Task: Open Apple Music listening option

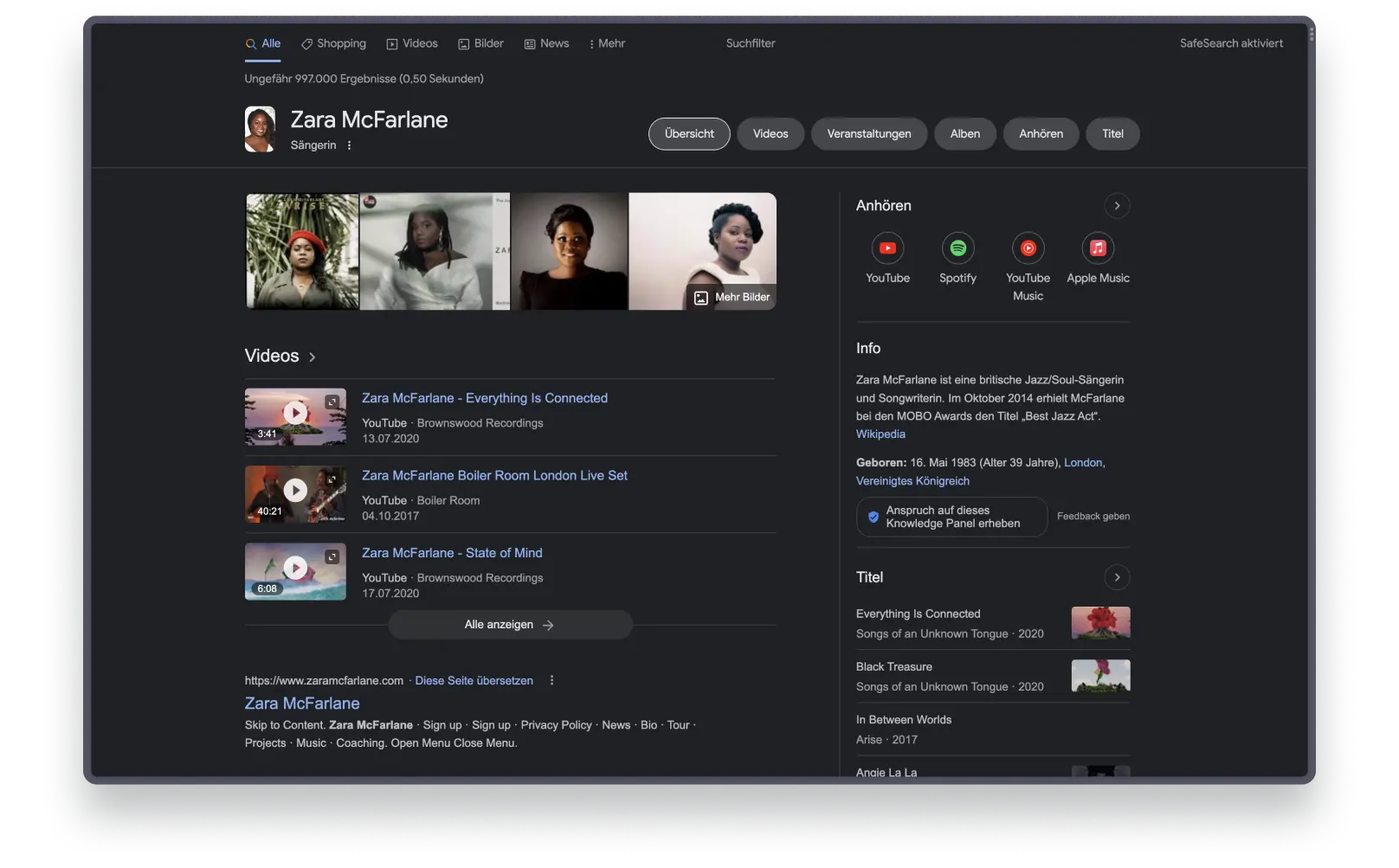Action: [1098, 259]
